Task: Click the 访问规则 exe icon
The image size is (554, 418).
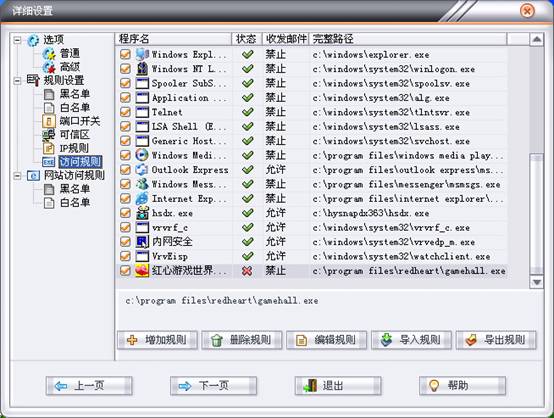Action: 49,162
